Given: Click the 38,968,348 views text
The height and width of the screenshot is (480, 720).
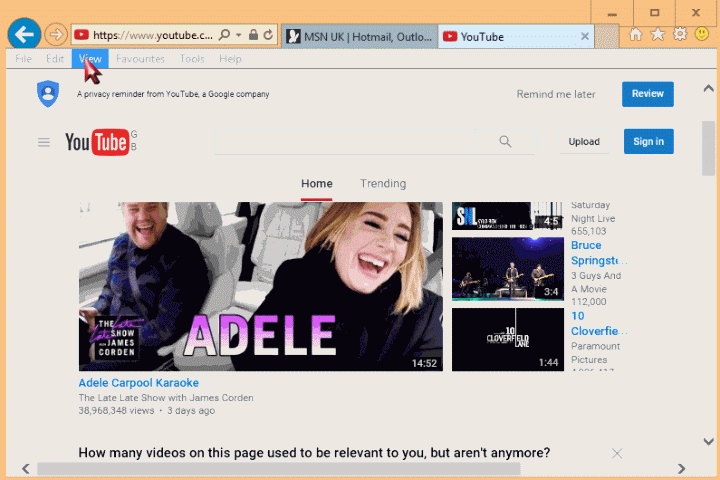Looking at the screenshot, I should coord(116,411).
